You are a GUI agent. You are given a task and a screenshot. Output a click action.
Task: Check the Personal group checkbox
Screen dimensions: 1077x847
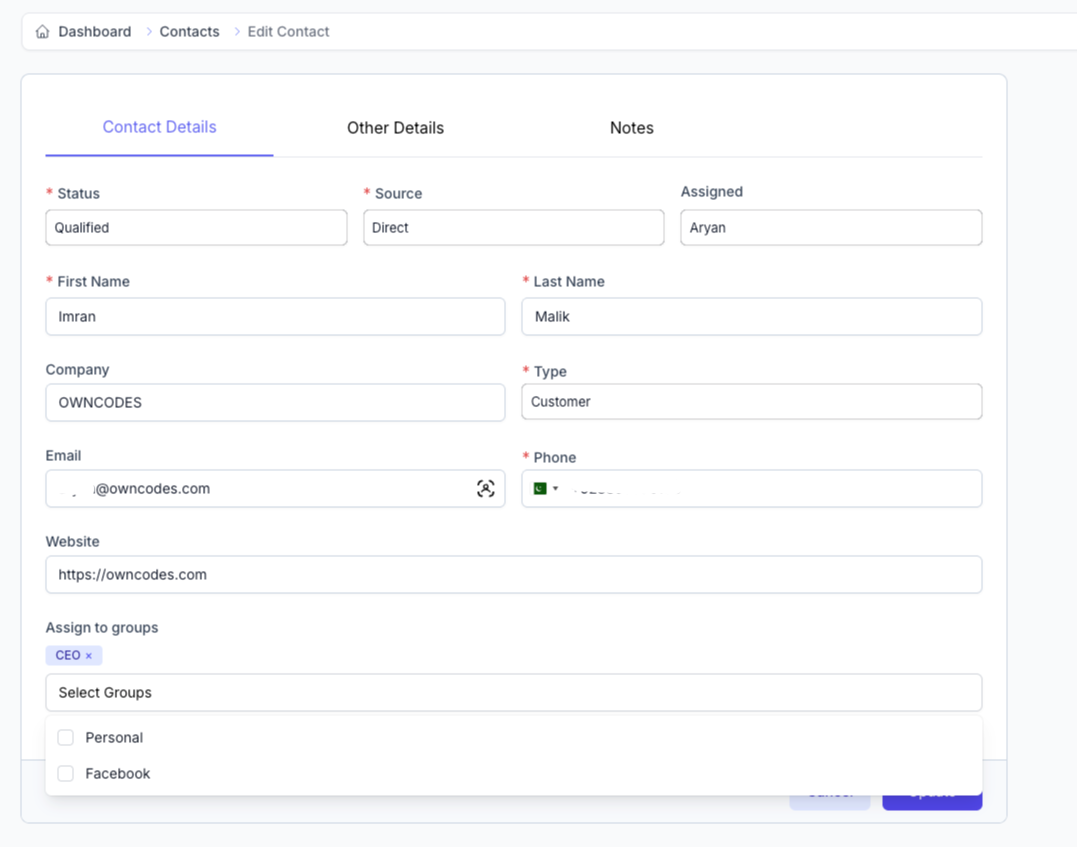pyautogui.click(x=65, y=737)
